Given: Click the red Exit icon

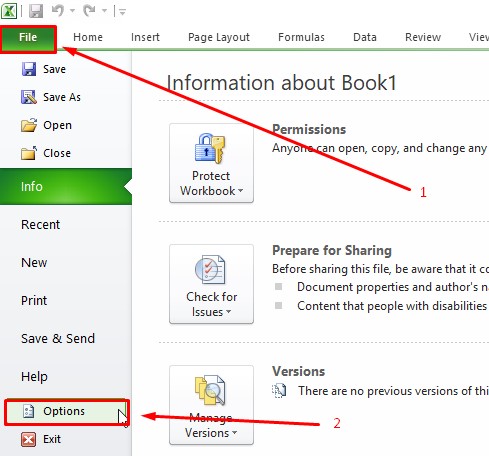Looking at the screenshot, I should pos(29,439).
